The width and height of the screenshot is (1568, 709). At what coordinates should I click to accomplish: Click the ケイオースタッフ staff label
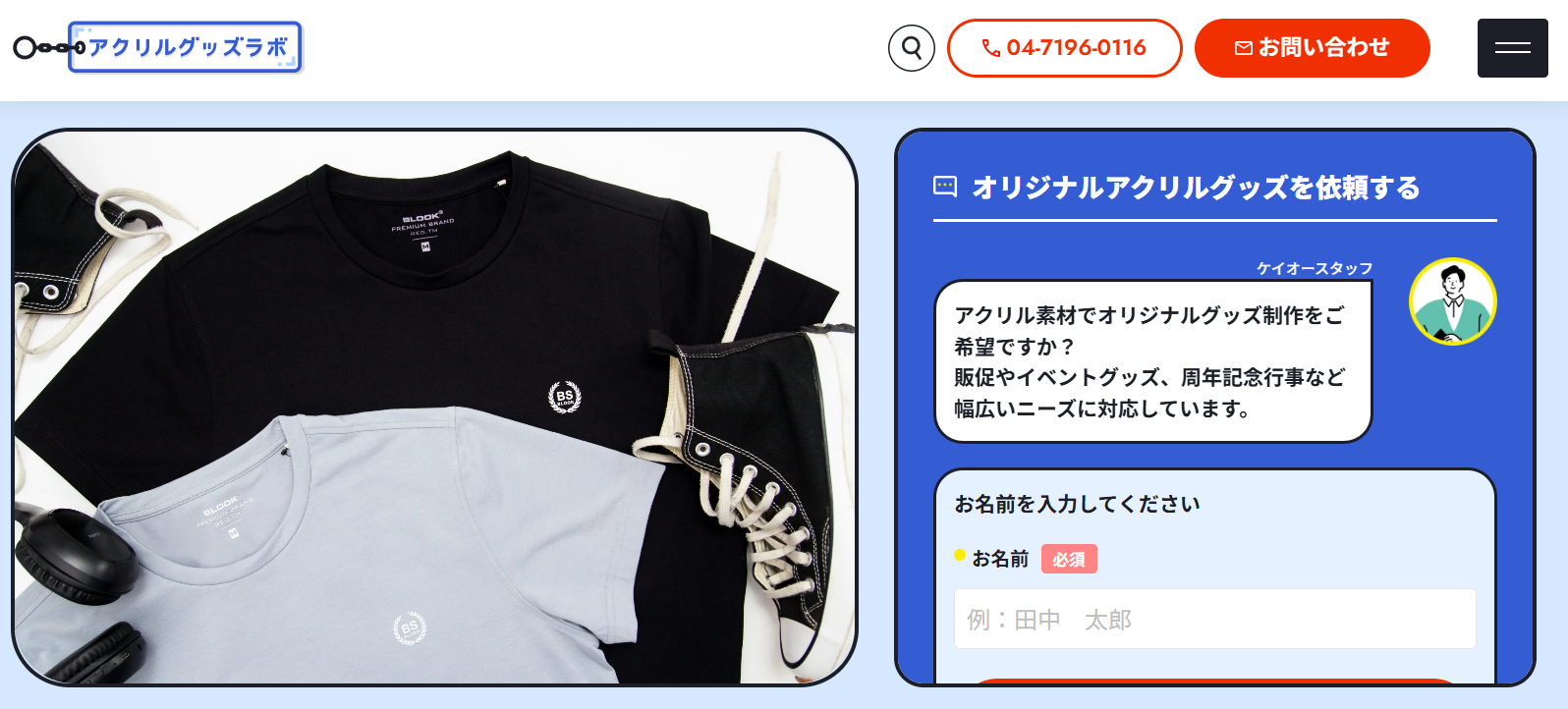pos(1314,268)
